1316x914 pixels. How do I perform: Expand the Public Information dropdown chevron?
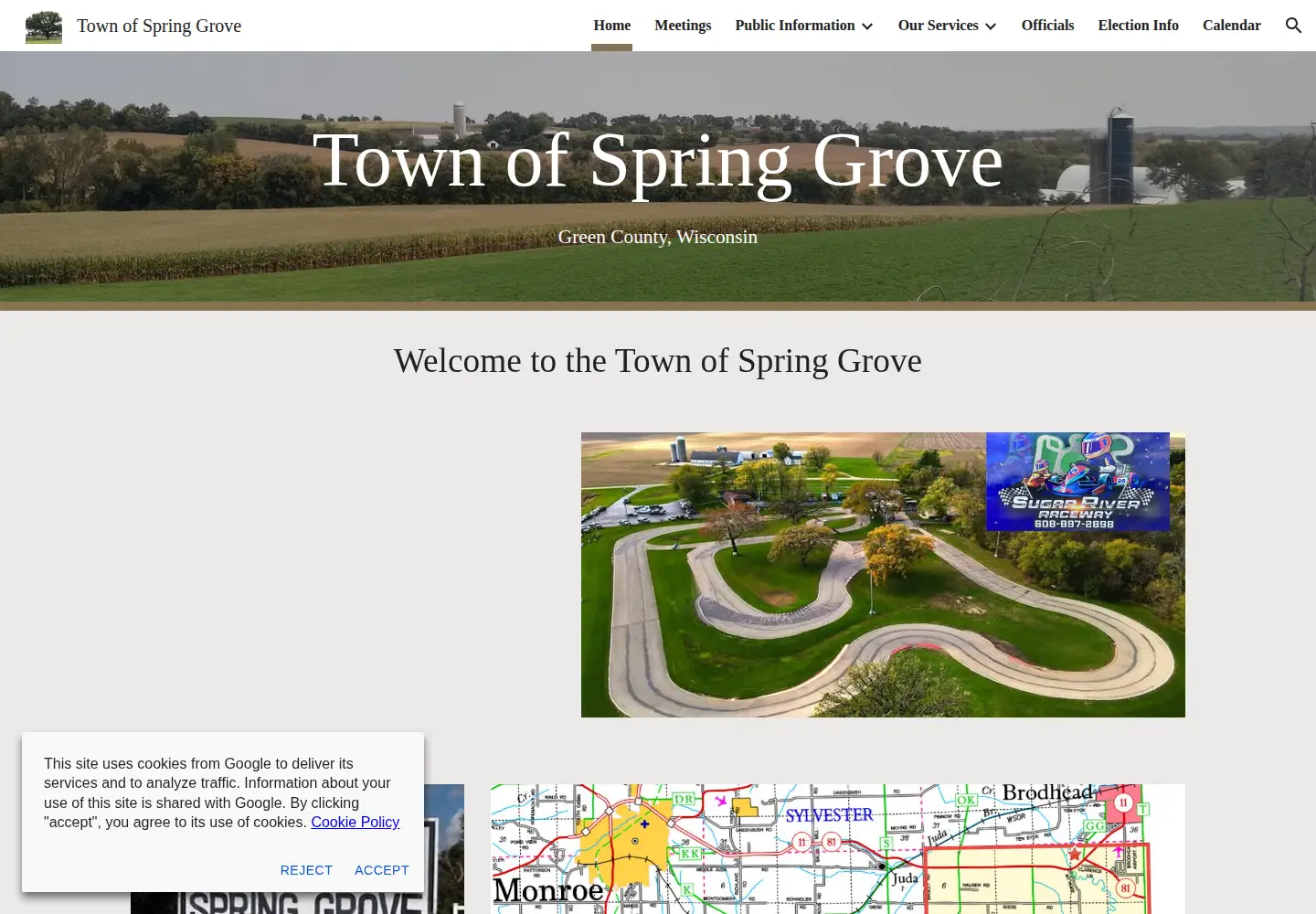867,27
